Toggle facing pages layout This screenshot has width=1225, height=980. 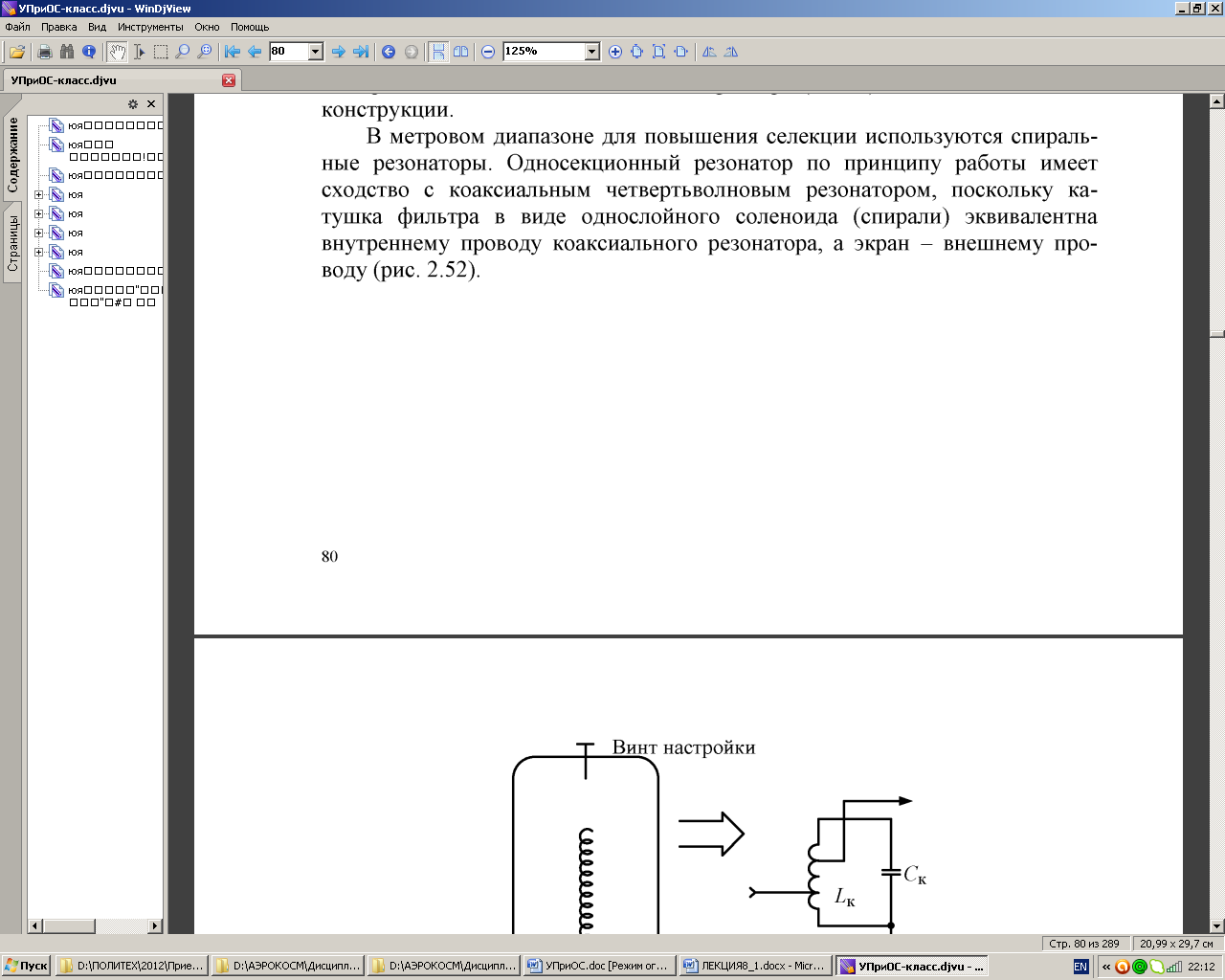pyautogui.click(x=461, y=52)
